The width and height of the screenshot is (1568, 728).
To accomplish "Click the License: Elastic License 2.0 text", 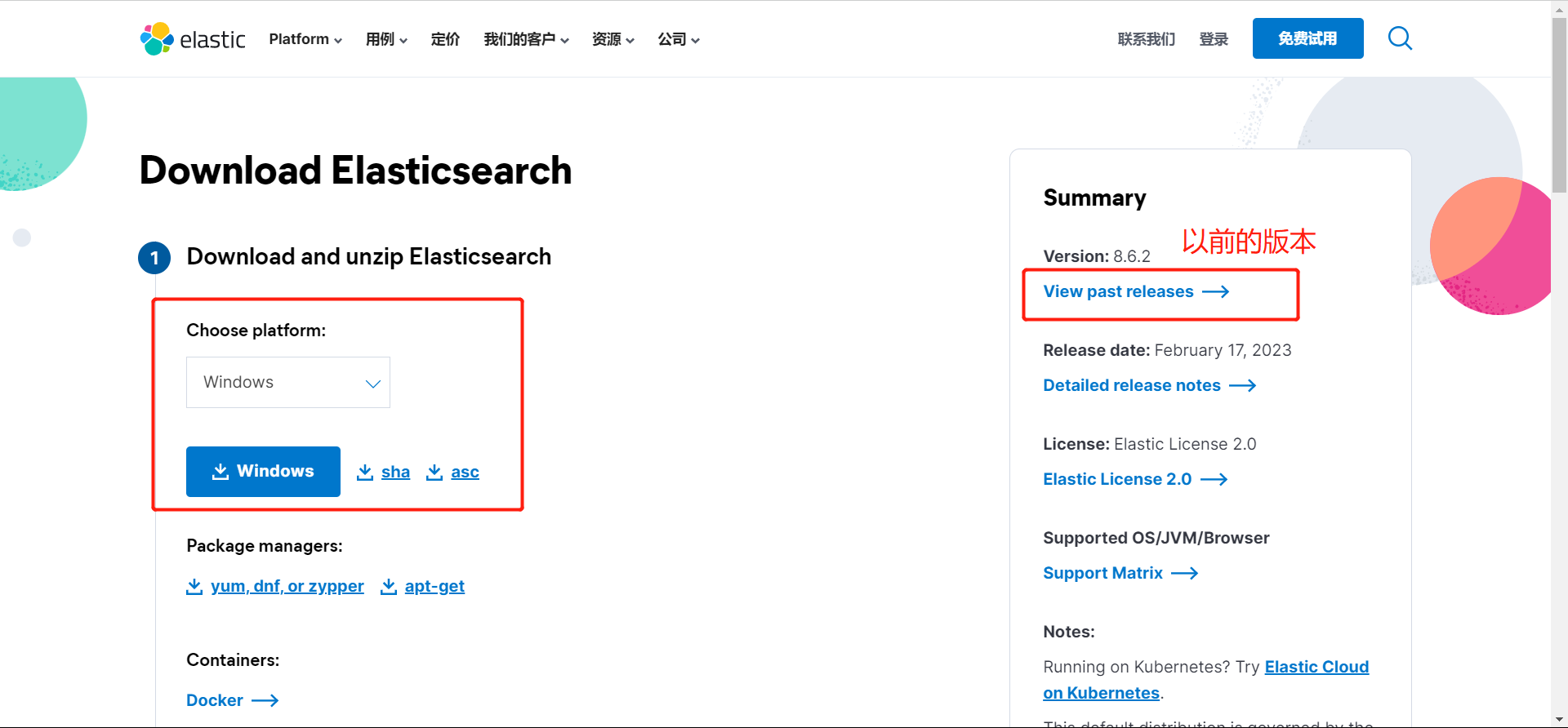I will (1150, 444).
